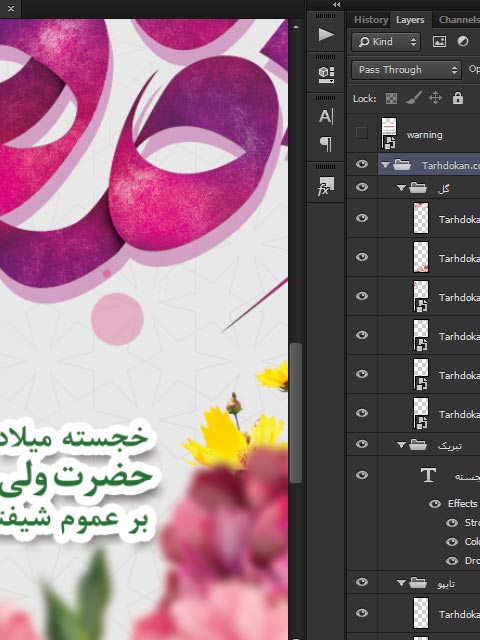
Task: Filter layers by pixel layer icon
Action: coord(439,42)
